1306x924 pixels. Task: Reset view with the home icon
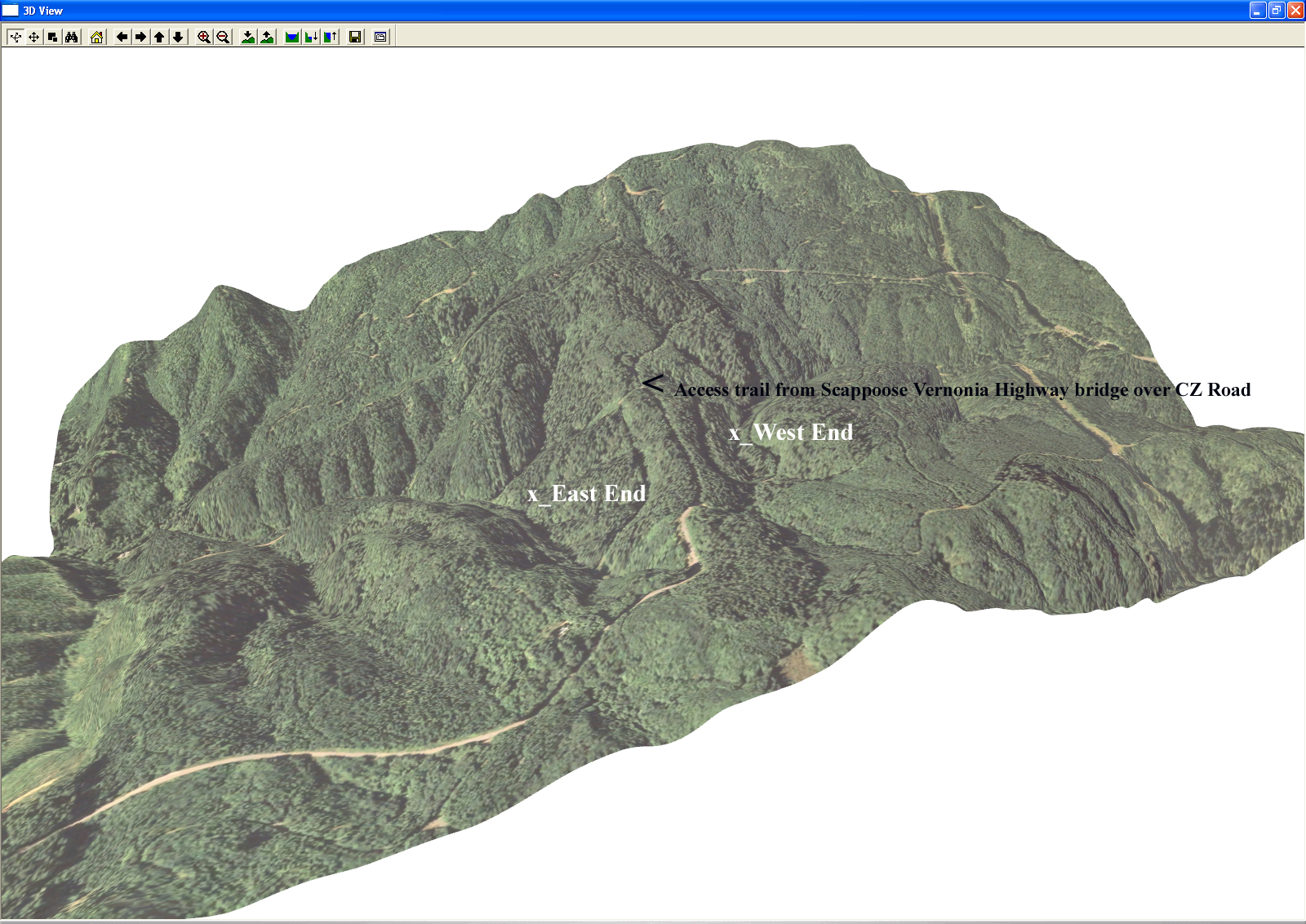97,37
